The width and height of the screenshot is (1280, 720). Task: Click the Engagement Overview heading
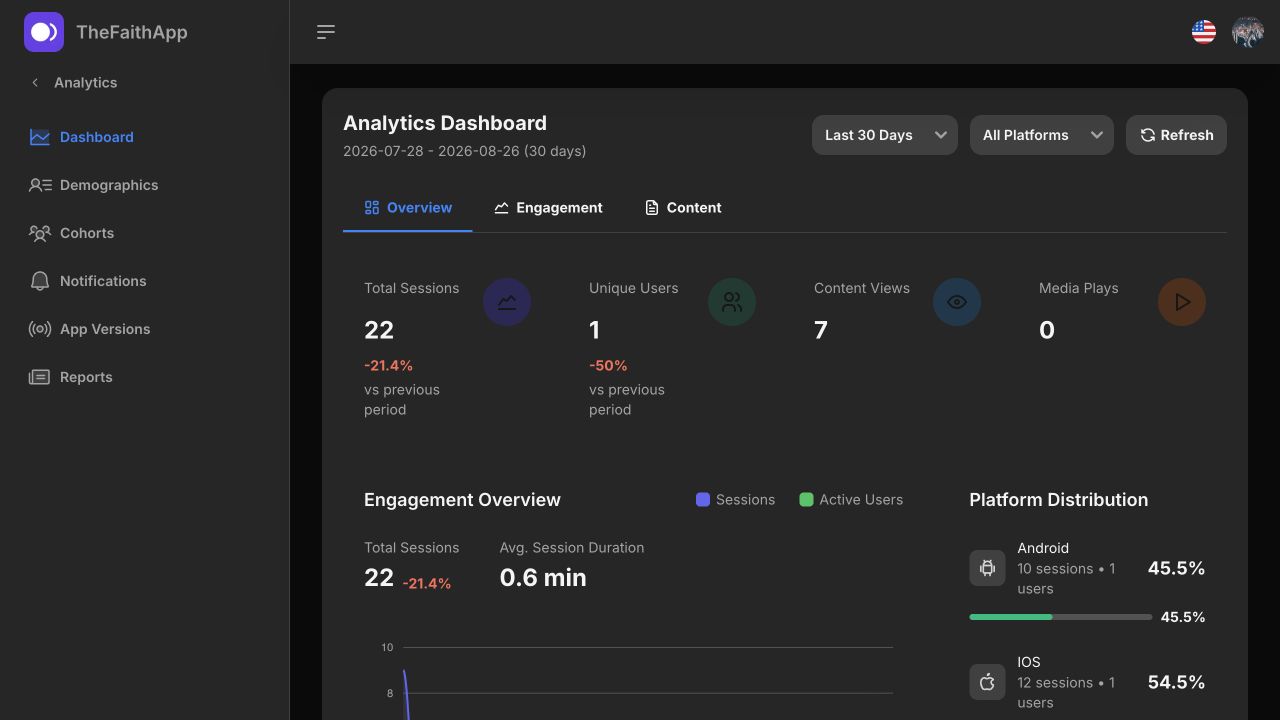(462, 500)
